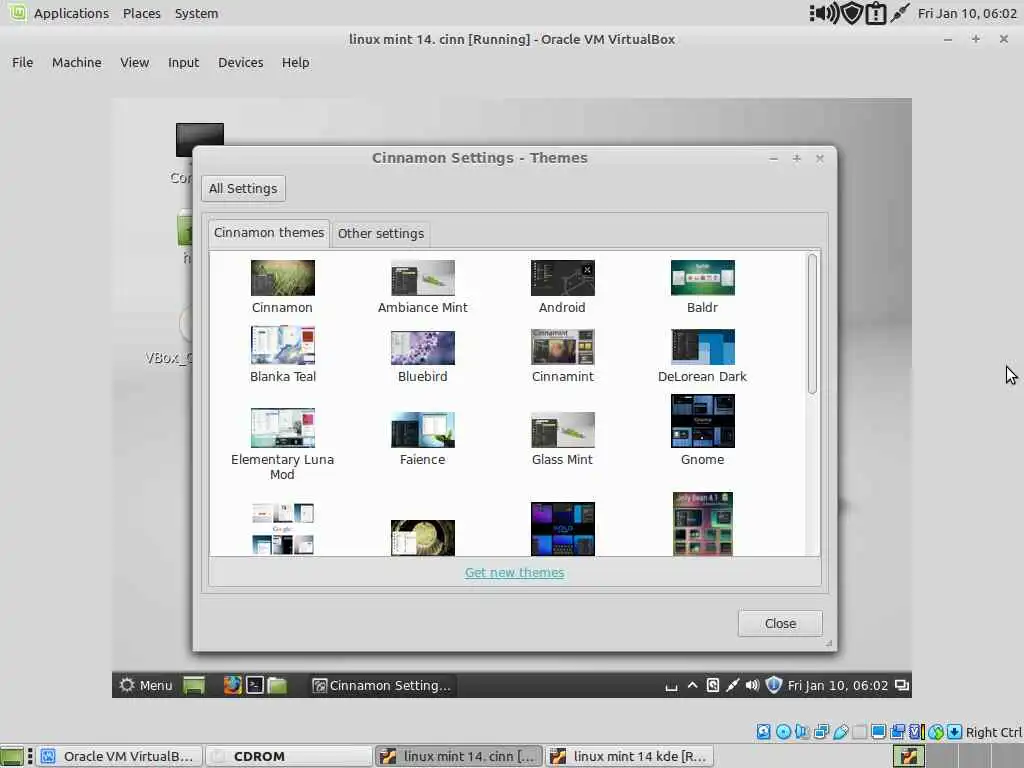Click the VirtualBox audio indicator icon
The height and width of the screenshot is (768, 1024).
pyautogui.click(x=802, y=732)
